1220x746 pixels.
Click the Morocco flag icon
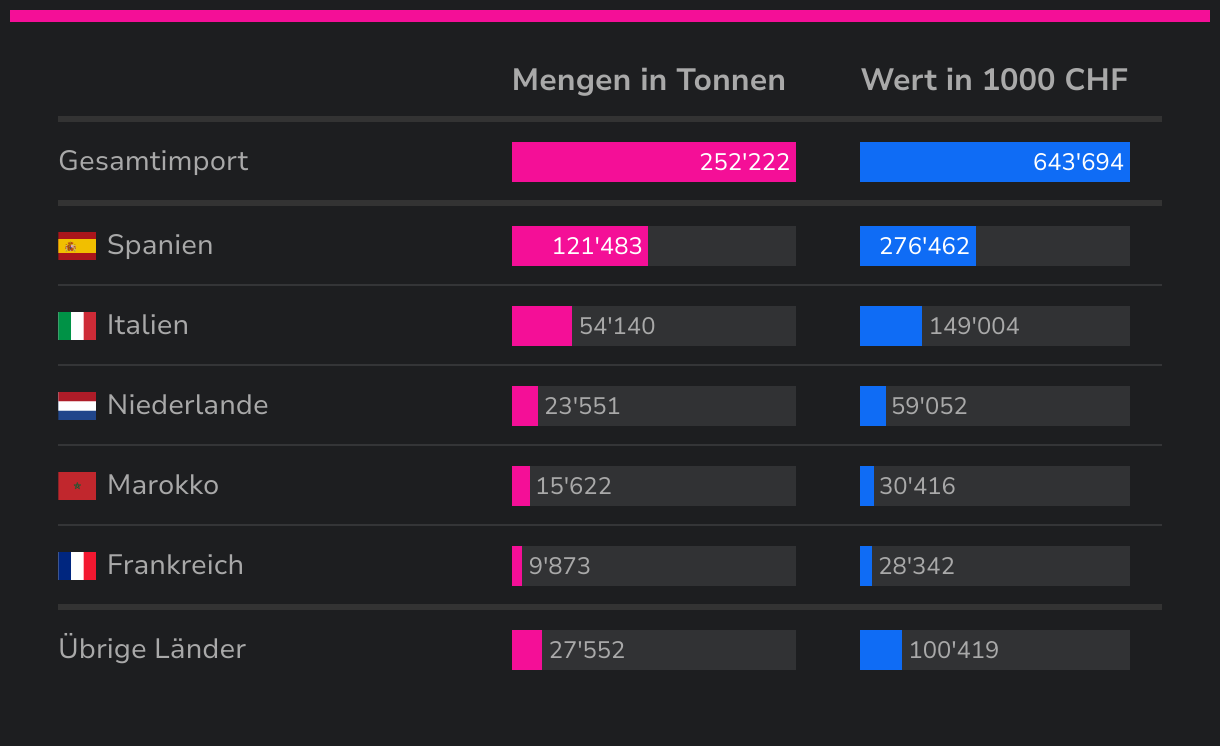pos(77,486)
